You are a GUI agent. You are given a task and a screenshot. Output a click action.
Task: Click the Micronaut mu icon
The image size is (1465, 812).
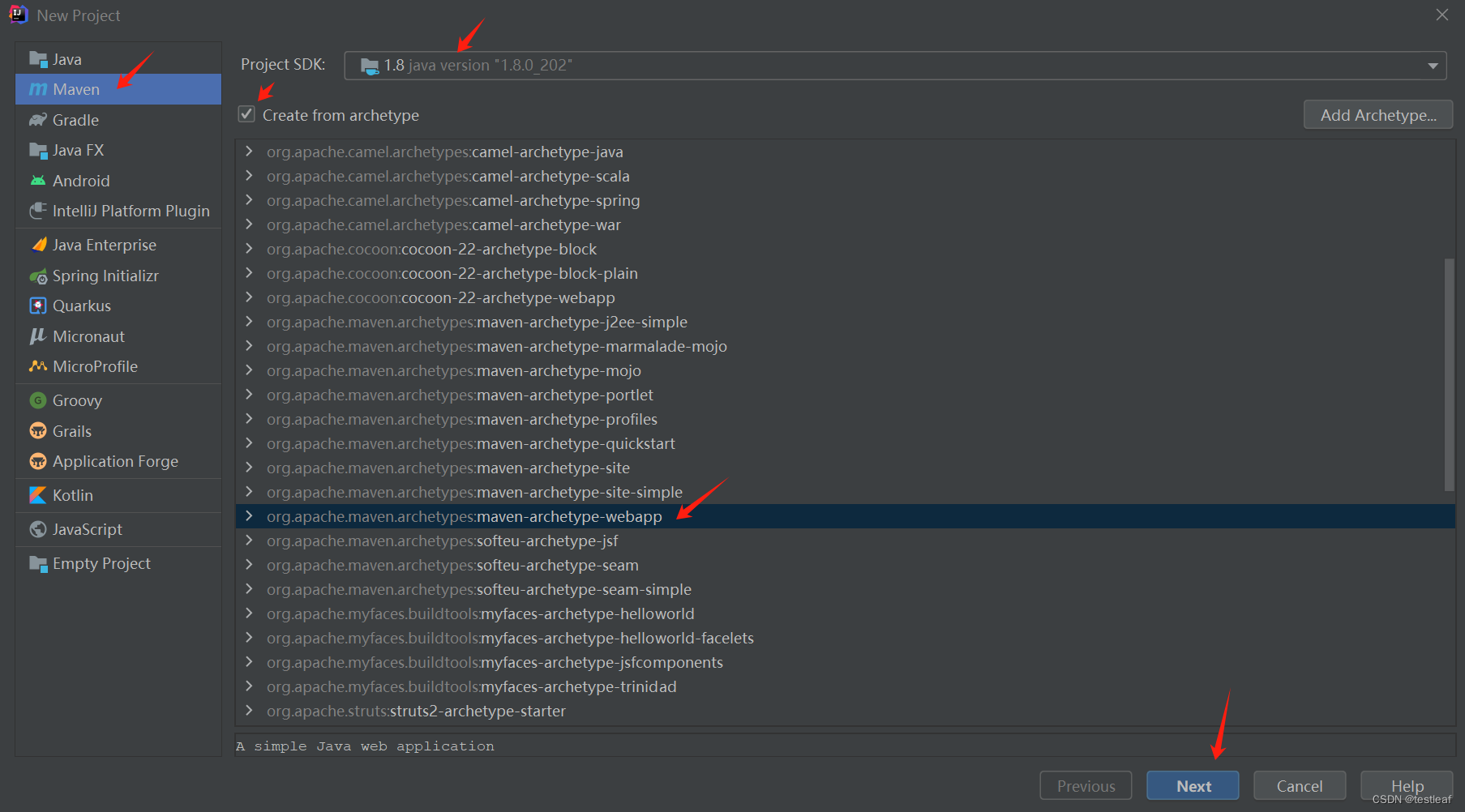click(x=38, y=336)
